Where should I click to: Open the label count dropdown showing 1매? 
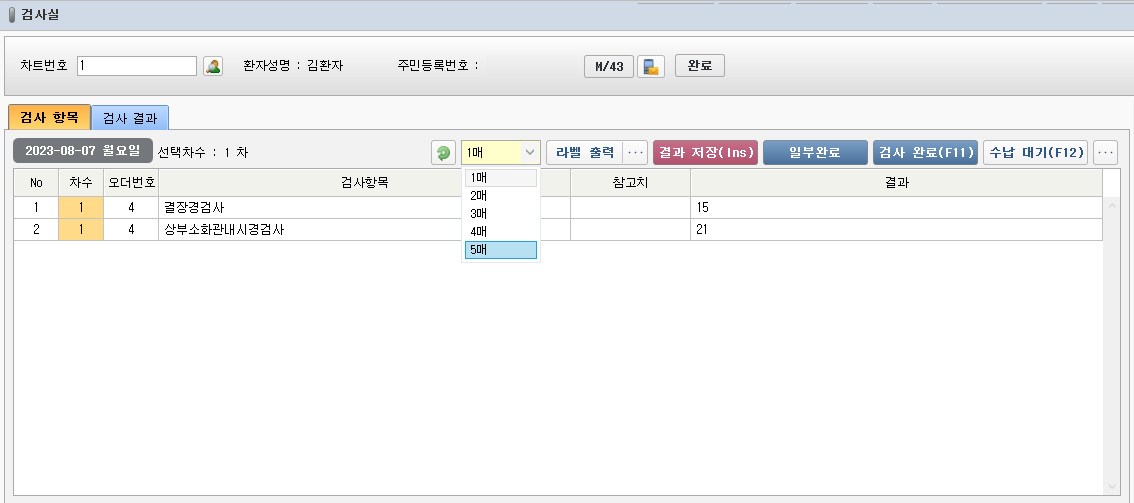[x=501, y=153]
